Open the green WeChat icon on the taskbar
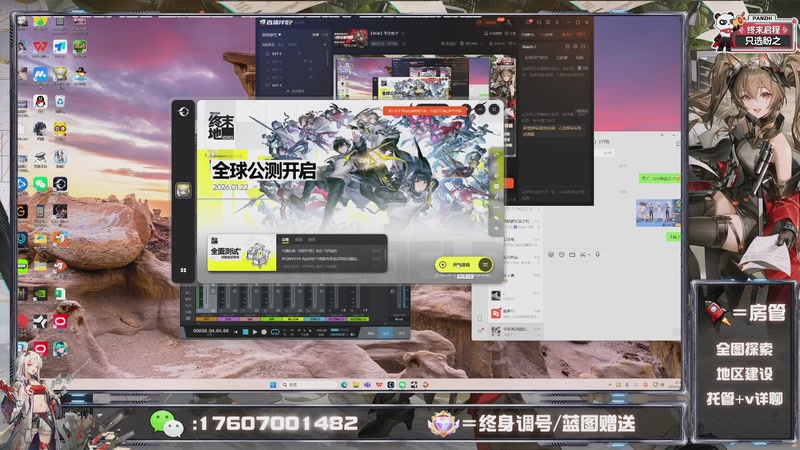This screenshot has height=450, width=800. click(x=403, y=385)
